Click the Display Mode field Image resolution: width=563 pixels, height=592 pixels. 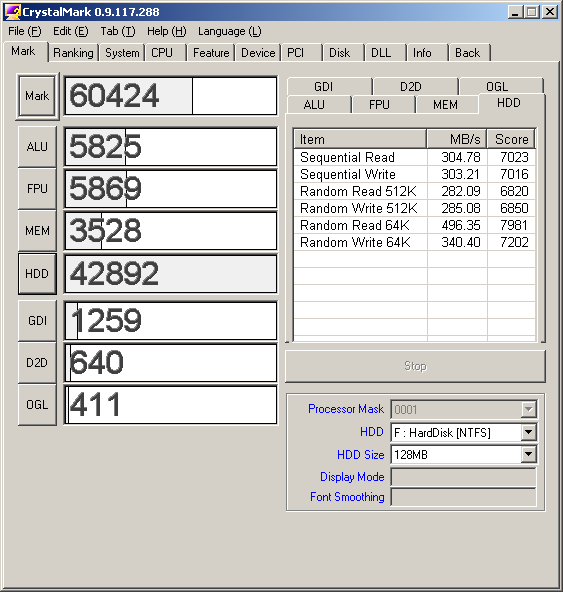click(x=463, y=477)
